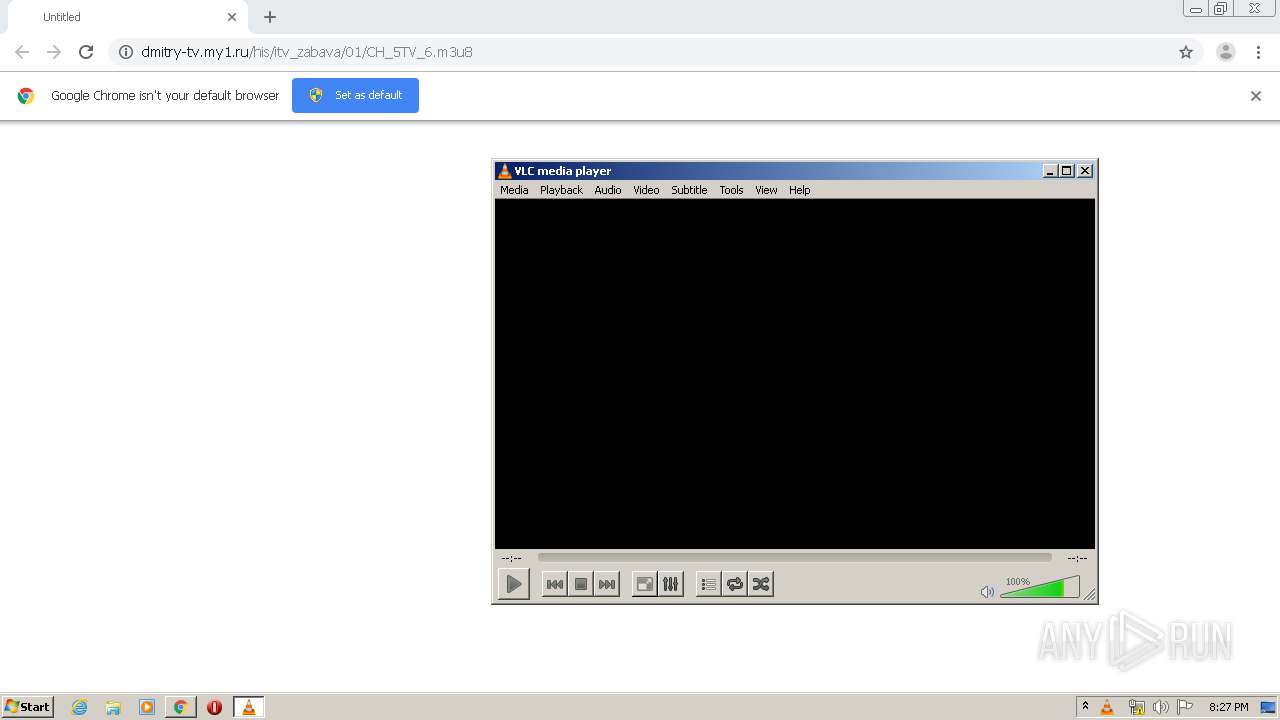Open system volume tray icon
Image resolution: width=1280 pixels, height=720 pixels.
click(1160, 707)
